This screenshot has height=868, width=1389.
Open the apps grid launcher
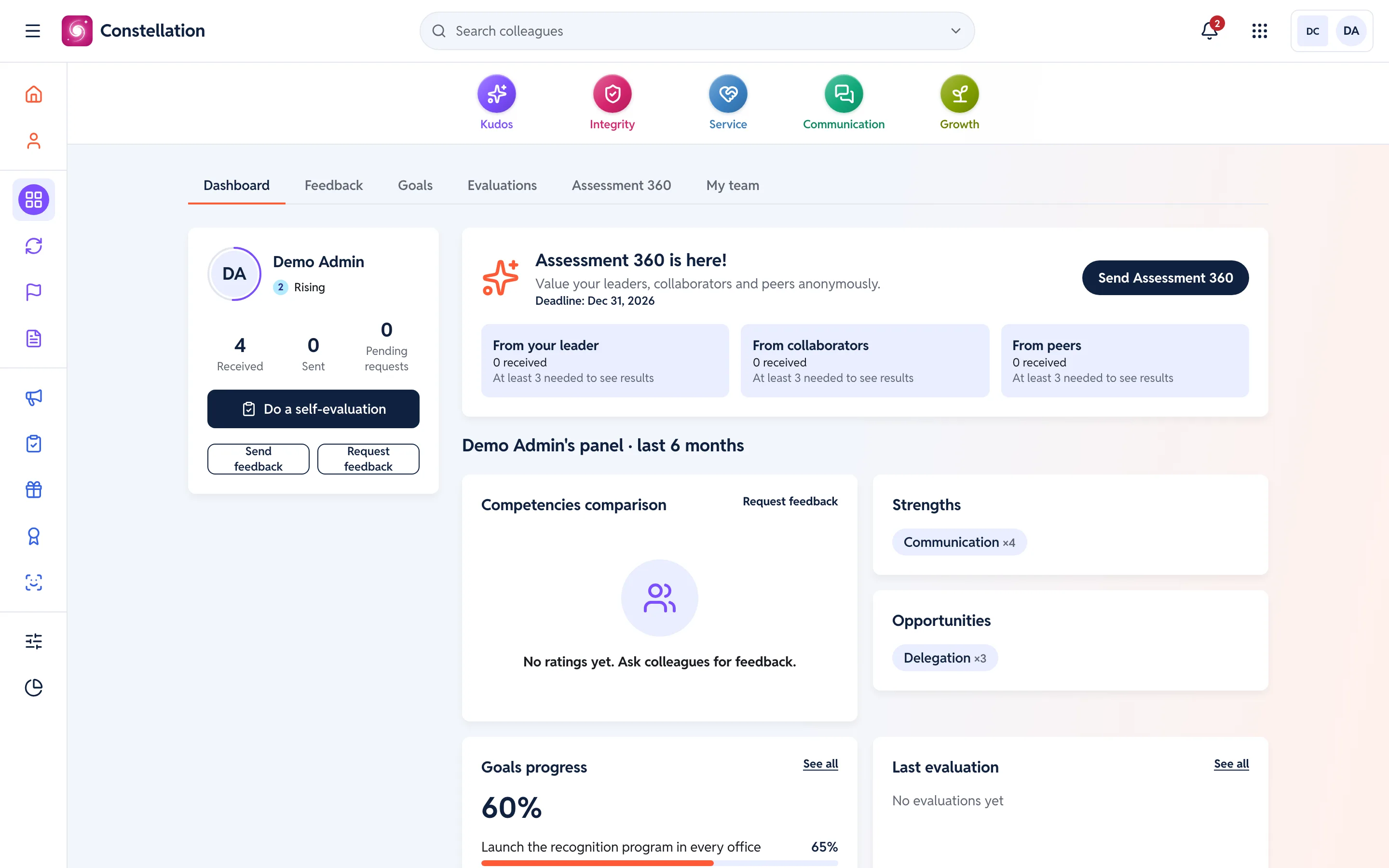(x=1259, y=31)
